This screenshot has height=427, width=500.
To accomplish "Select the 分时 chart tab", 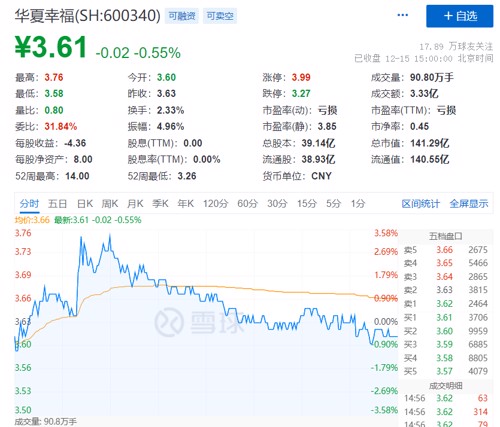I will coord(29,203).
